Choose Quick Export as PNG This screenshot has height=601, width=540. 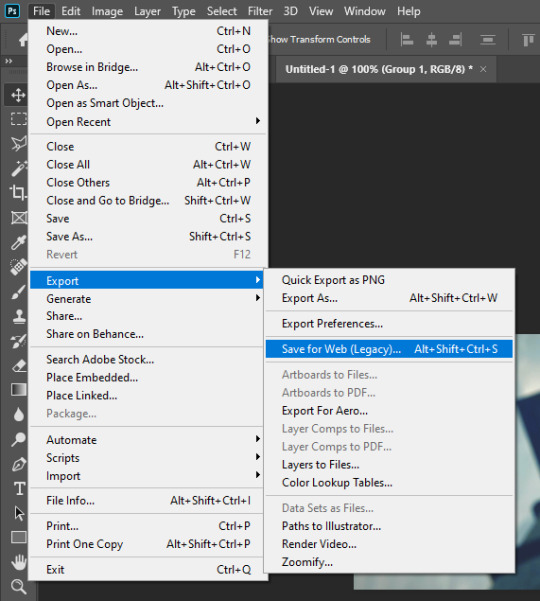(x=389, y=280)
